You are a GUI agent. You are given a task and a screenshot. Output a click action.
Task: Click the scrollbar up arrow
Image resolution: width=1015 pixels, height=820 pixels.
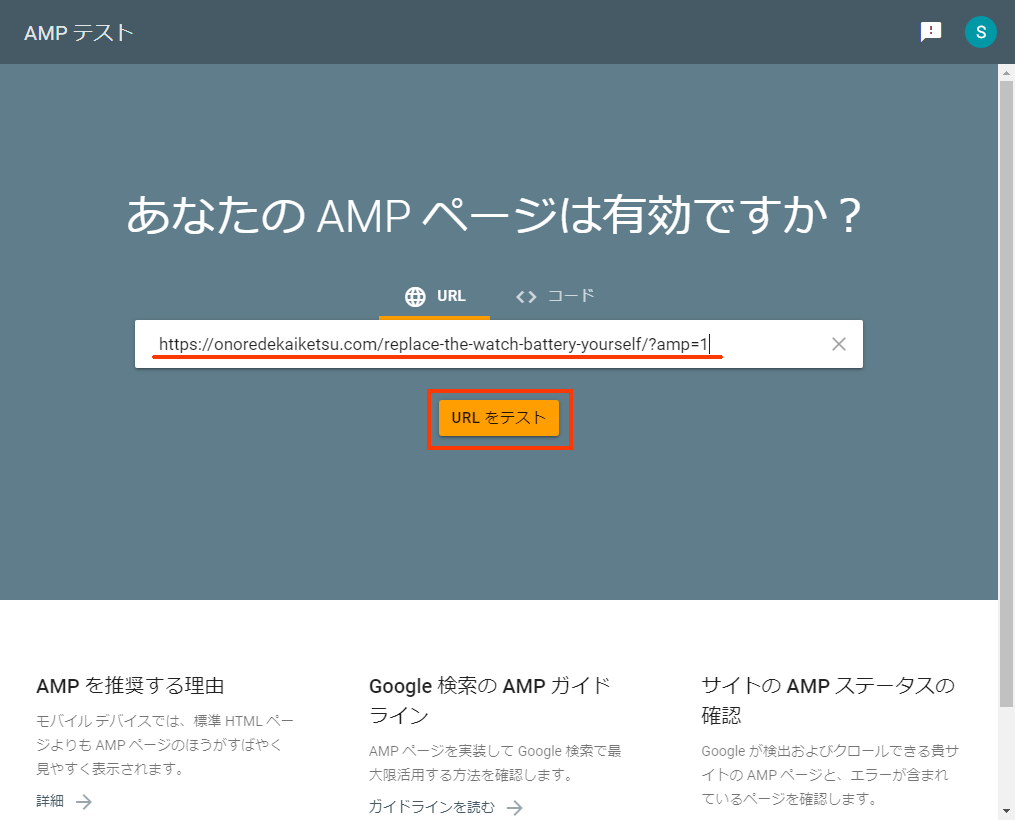click(1006, 72)
